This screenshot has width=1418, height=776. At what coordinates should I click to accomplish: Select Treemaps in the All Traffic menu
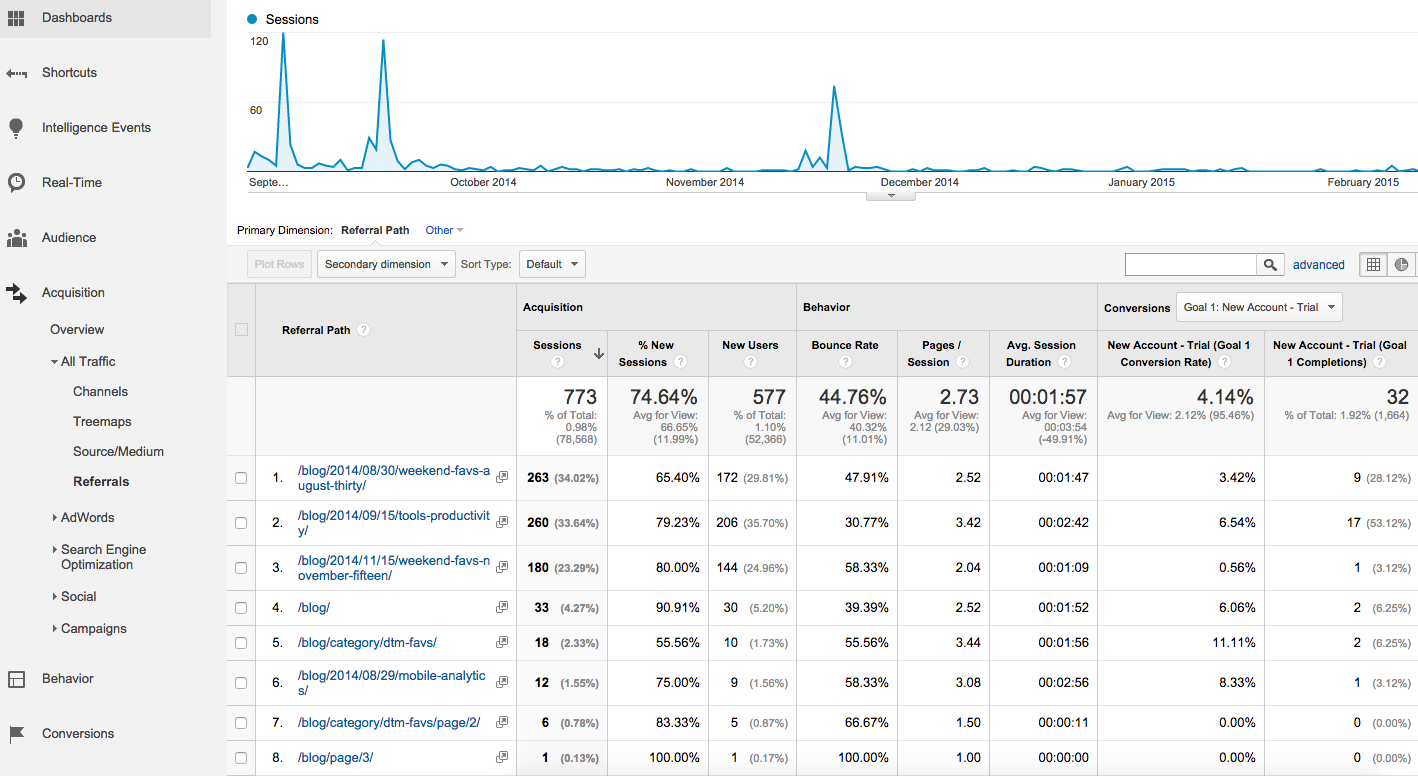coord(102,422)
